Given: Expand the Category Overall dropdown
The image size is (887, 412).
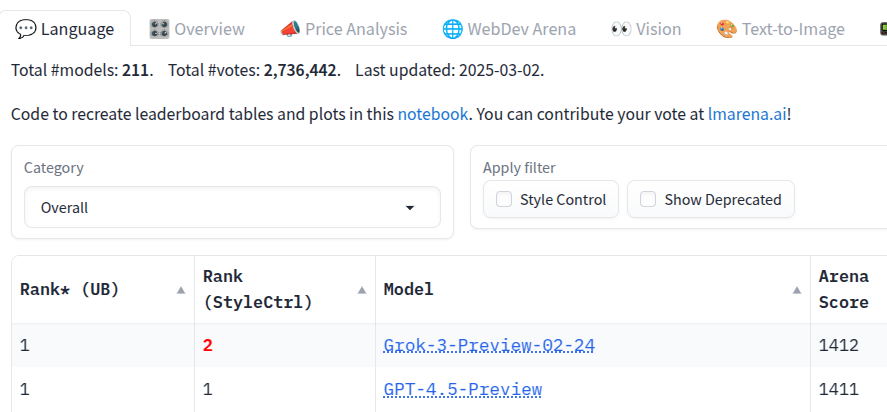Looking at the screenshot, I should point(232,207).
